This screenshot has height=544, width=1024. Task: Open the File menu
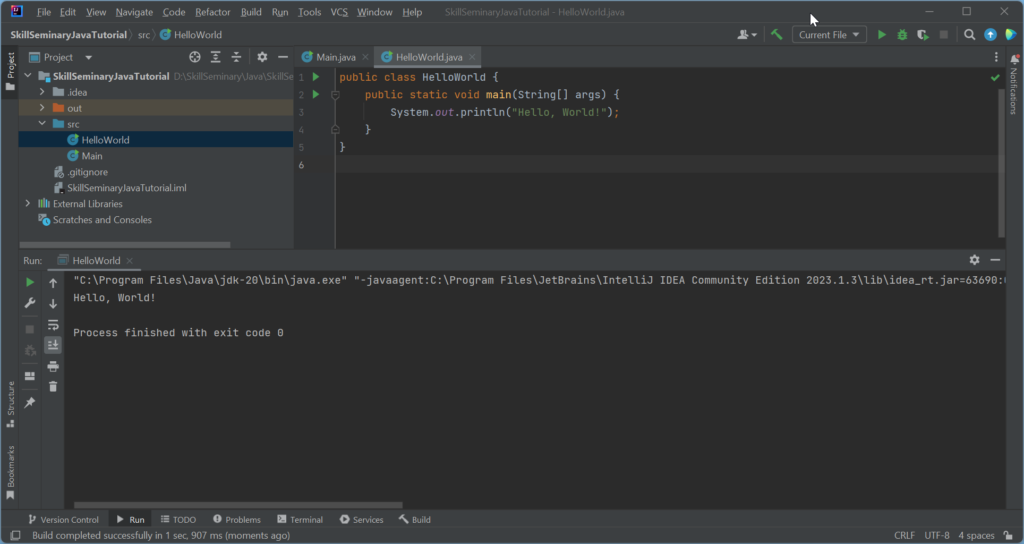[44, 12]
